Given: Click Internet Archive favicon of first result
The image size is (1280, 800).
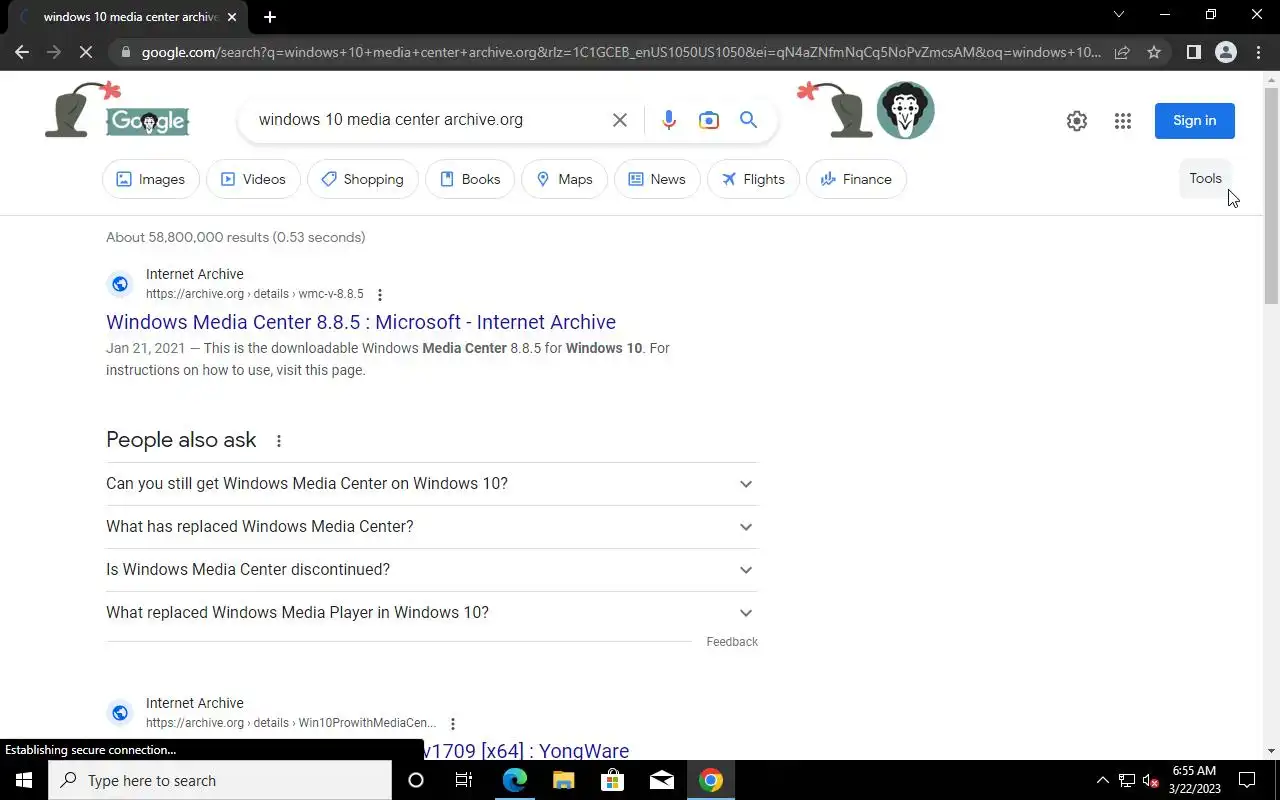Looking at the screenshot, I should coord(120,284).
